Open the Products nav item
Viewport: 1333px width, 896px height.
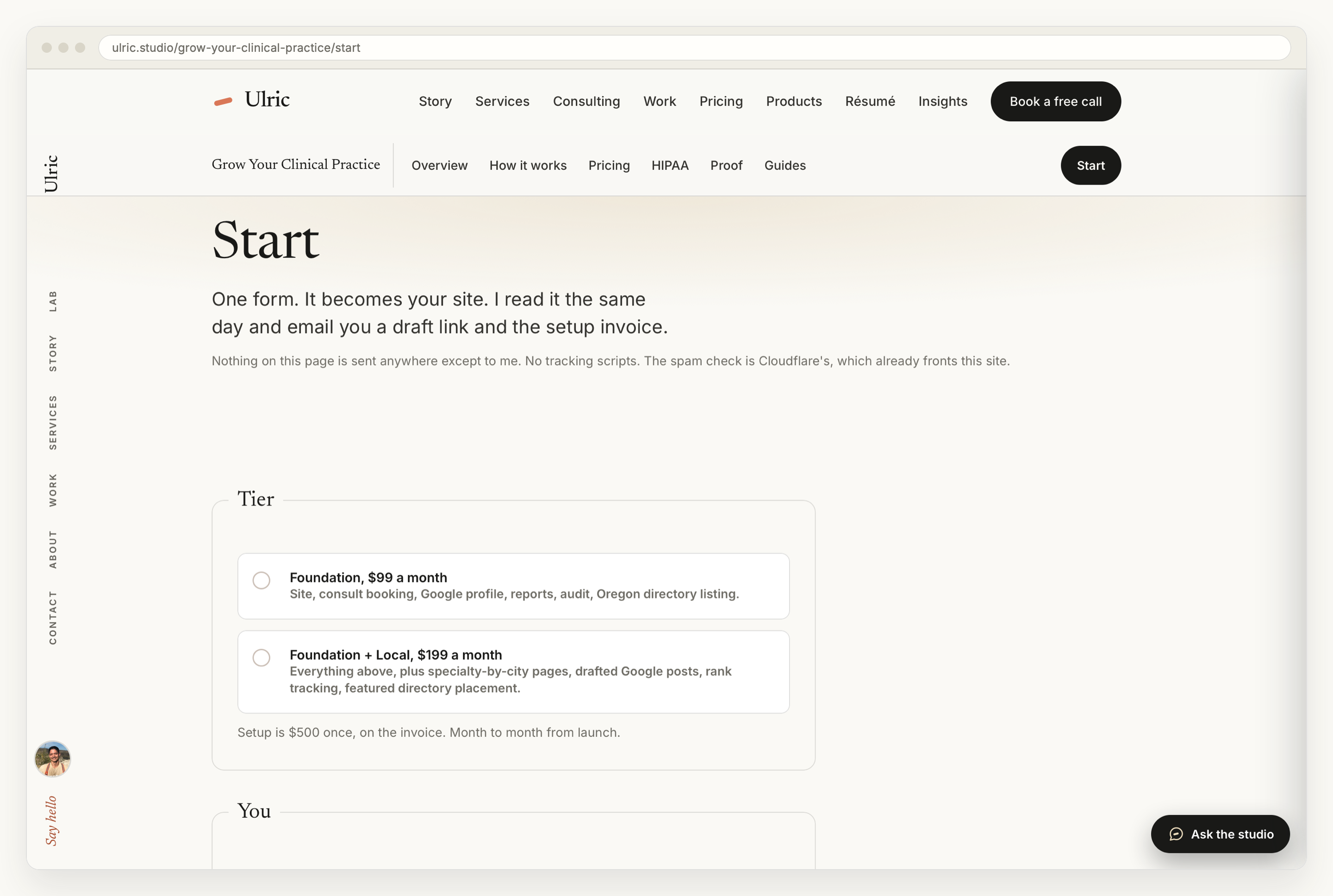[794, 101]
